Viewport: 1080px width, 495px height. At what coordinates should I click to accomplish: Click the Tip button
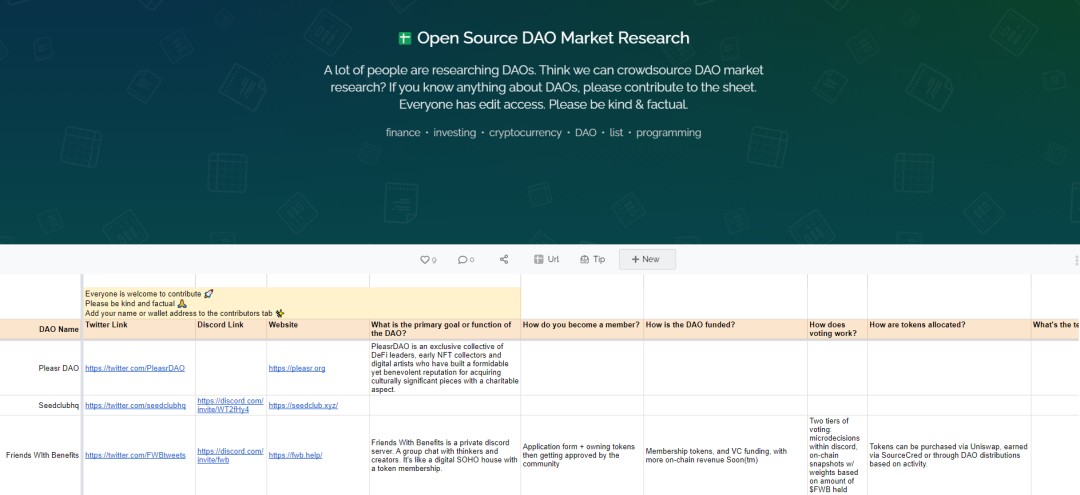592,260
